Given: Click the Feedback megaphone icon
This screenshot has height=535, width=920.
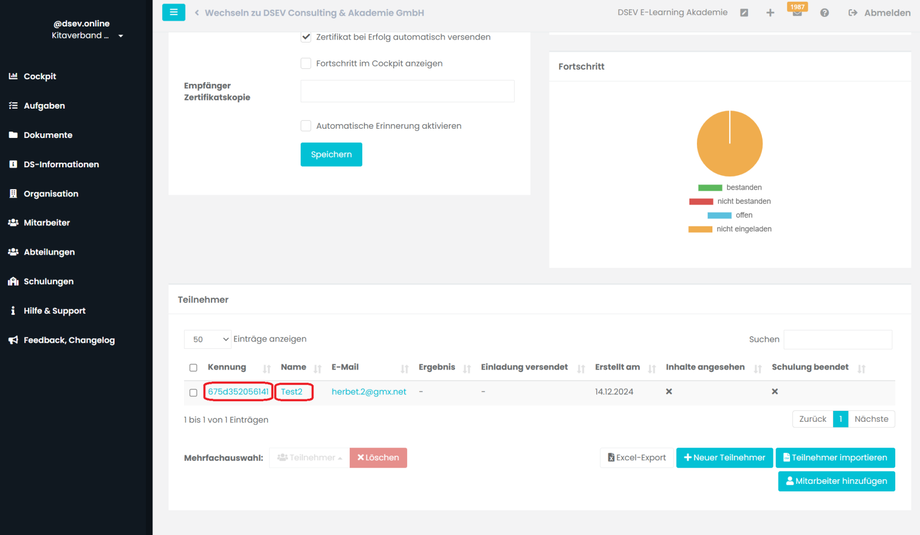Looking at the screenshot, I should 13,340.
